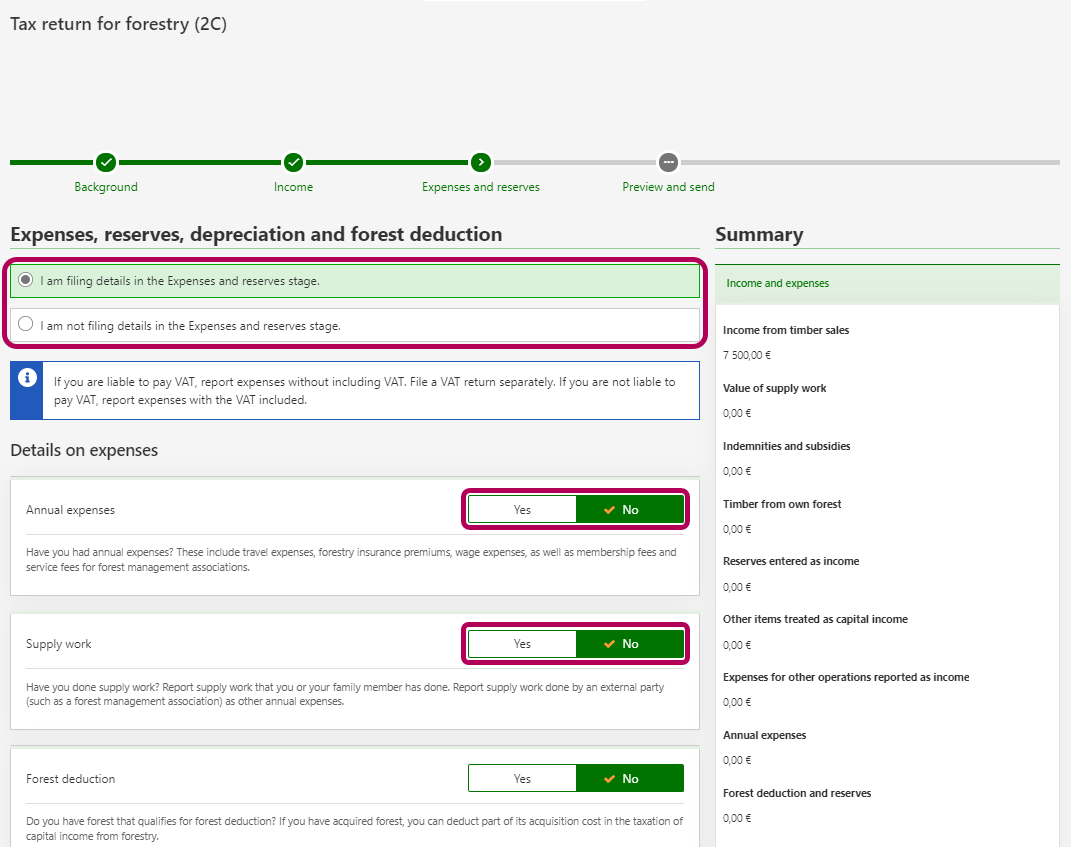Select "I am filing details" radio option
This screenshot has width=1071, height=847.
[26, 281]
